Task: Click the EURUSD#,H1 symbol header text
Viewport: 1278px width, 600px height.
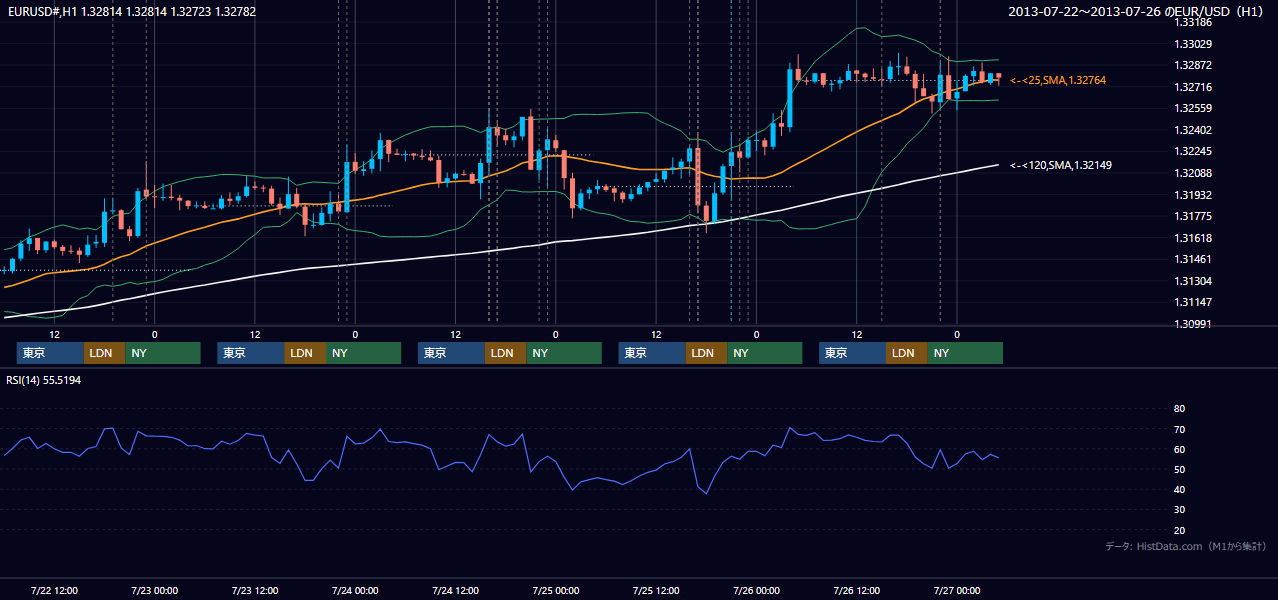Action: [131, 11]
